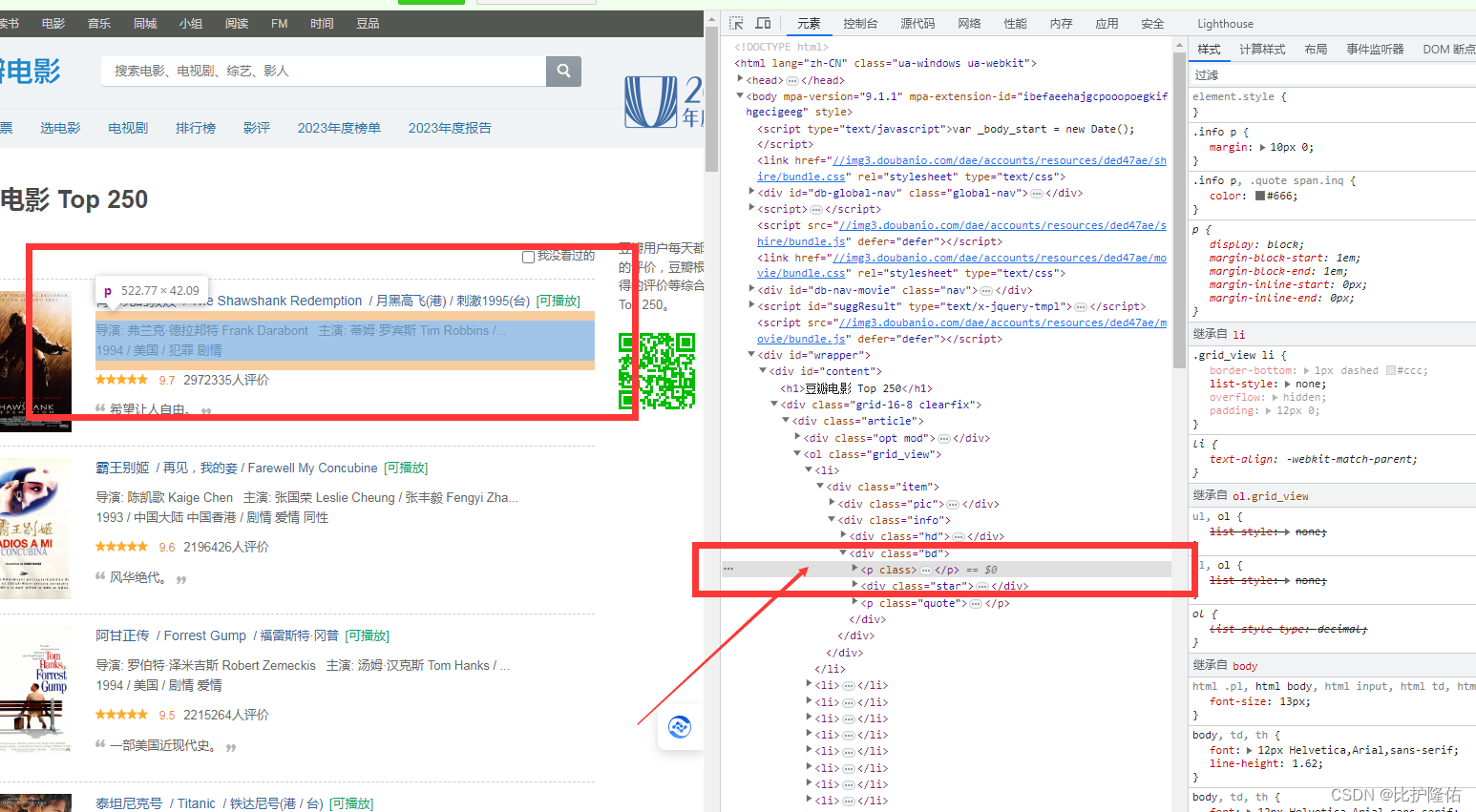Open the 事件监听器 sub-tab

tap(1375, 50)
